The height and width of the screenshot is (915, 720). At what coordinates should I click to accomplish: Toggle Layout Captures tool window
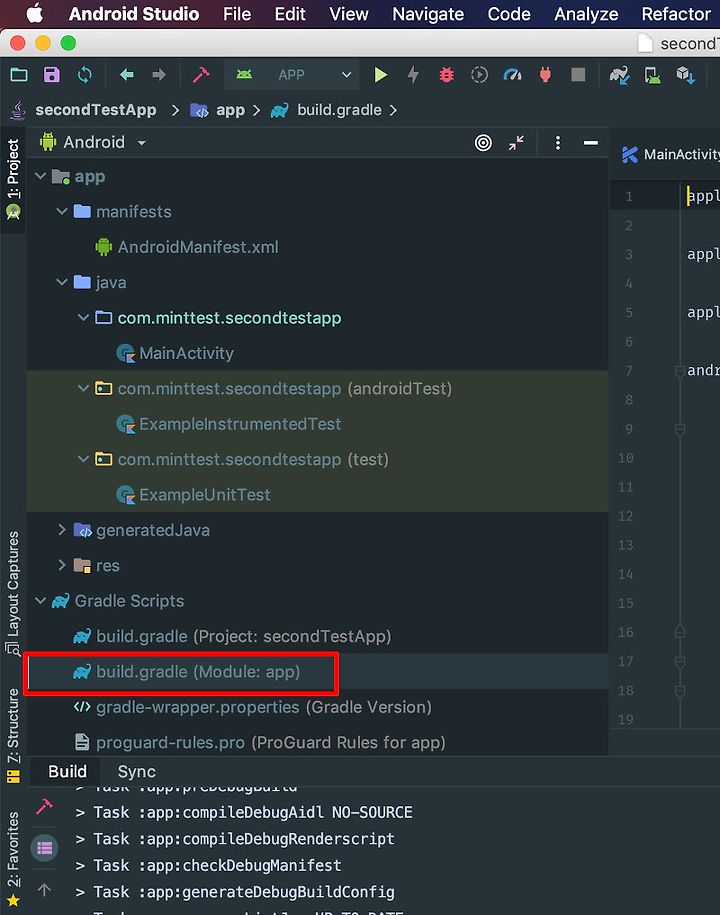pos(13,592)
